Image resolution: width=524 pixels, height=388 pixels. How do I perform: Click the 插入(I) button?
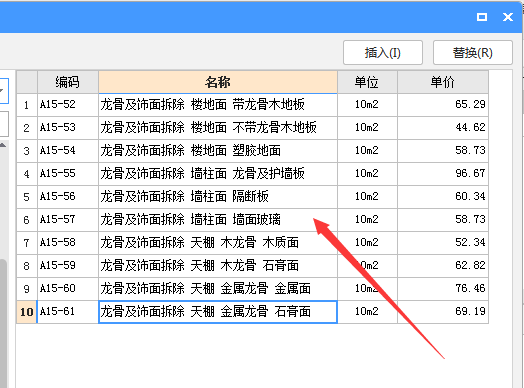click(x=383, y=52)
